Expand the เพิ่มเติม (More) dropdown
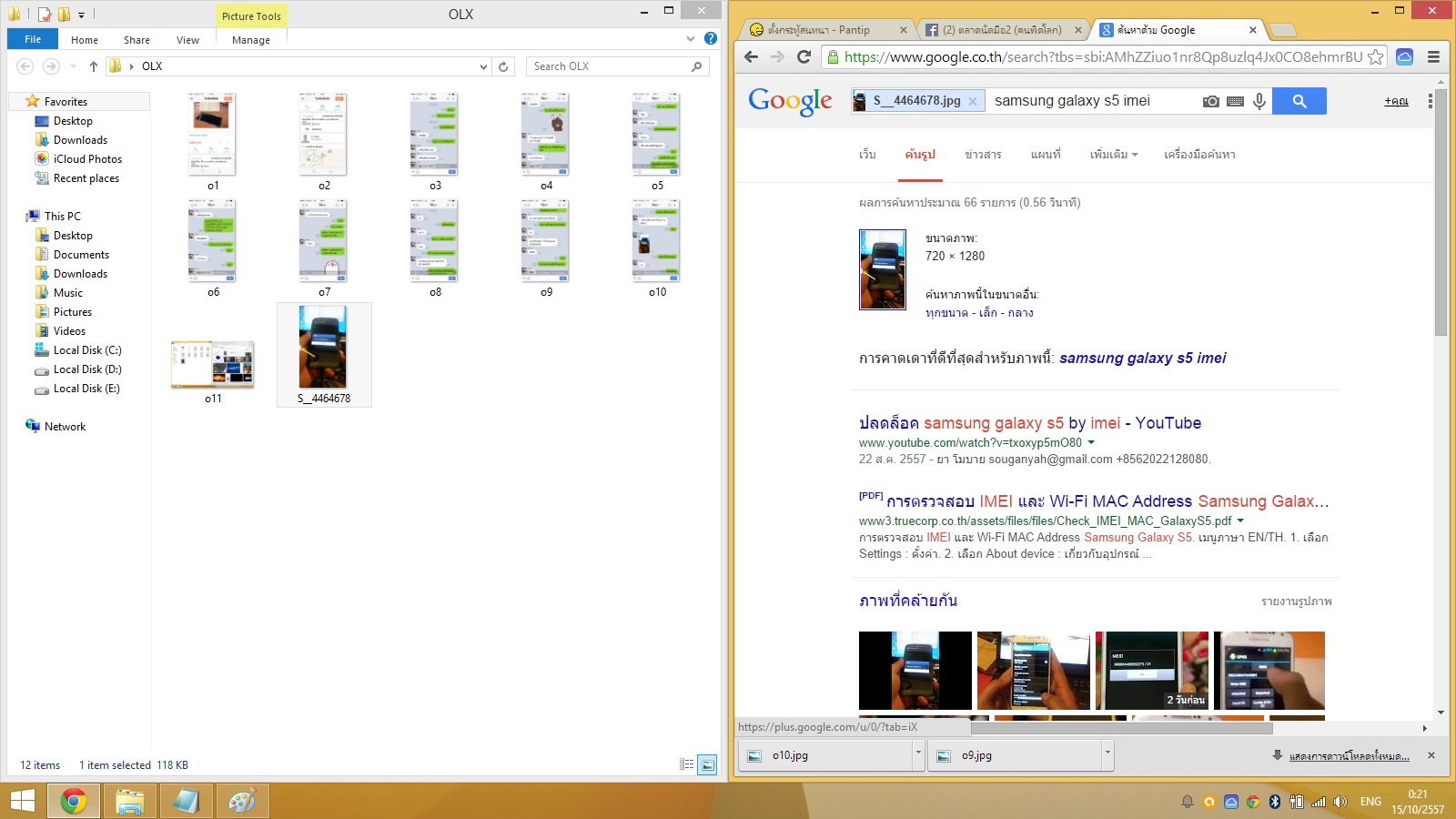The height and width of the screenshot is (819, 1456). point(1114,155)
